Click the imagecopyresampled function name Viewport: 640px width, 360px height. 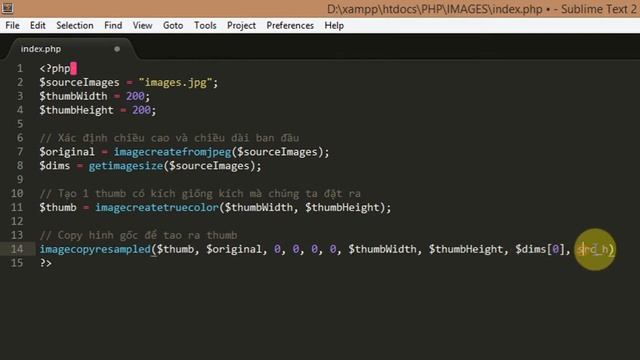pos(95,249)
